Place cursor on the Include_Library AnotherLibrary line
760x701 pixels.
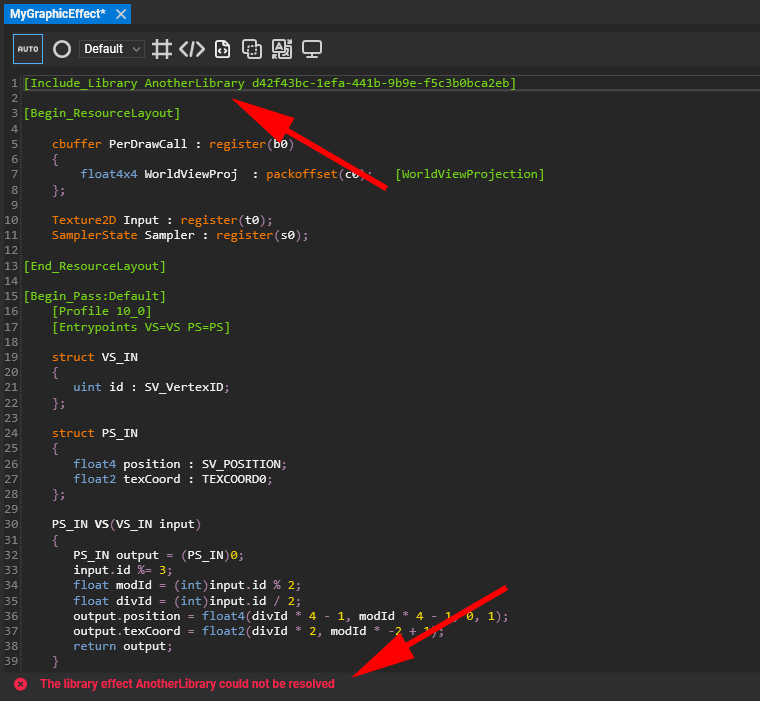click(270, 83)
